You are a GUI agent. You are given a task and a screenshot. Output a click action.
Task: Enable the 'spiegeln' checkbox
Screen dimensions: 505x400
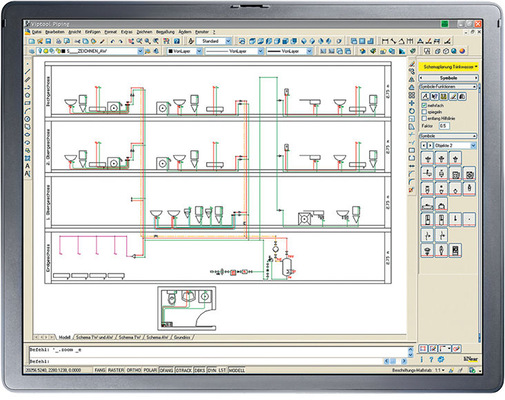pyautogui.click(x=424, y=112)
